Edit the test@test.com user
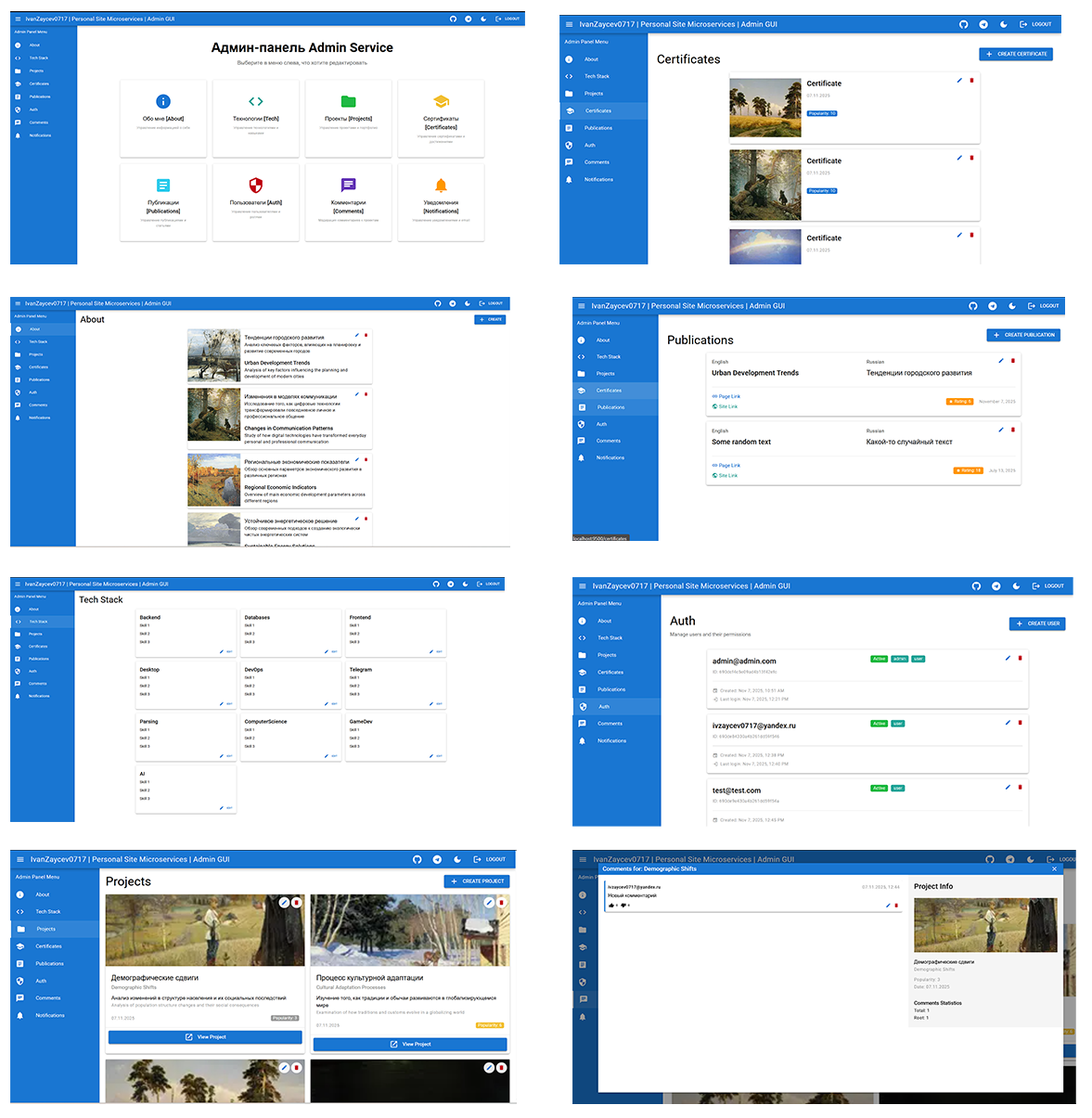This screenshot has height=1118, width=1092. click(1008, 787)
